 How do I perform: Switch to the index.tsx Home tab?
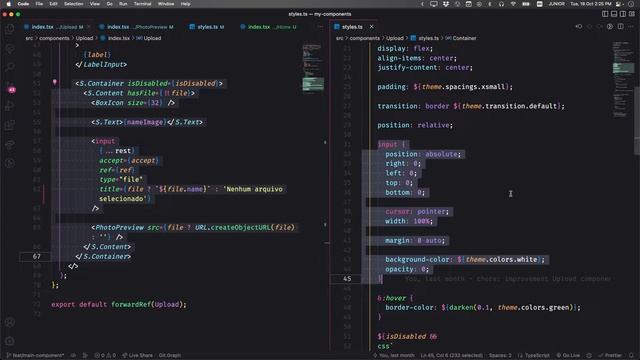coord(268,27)
